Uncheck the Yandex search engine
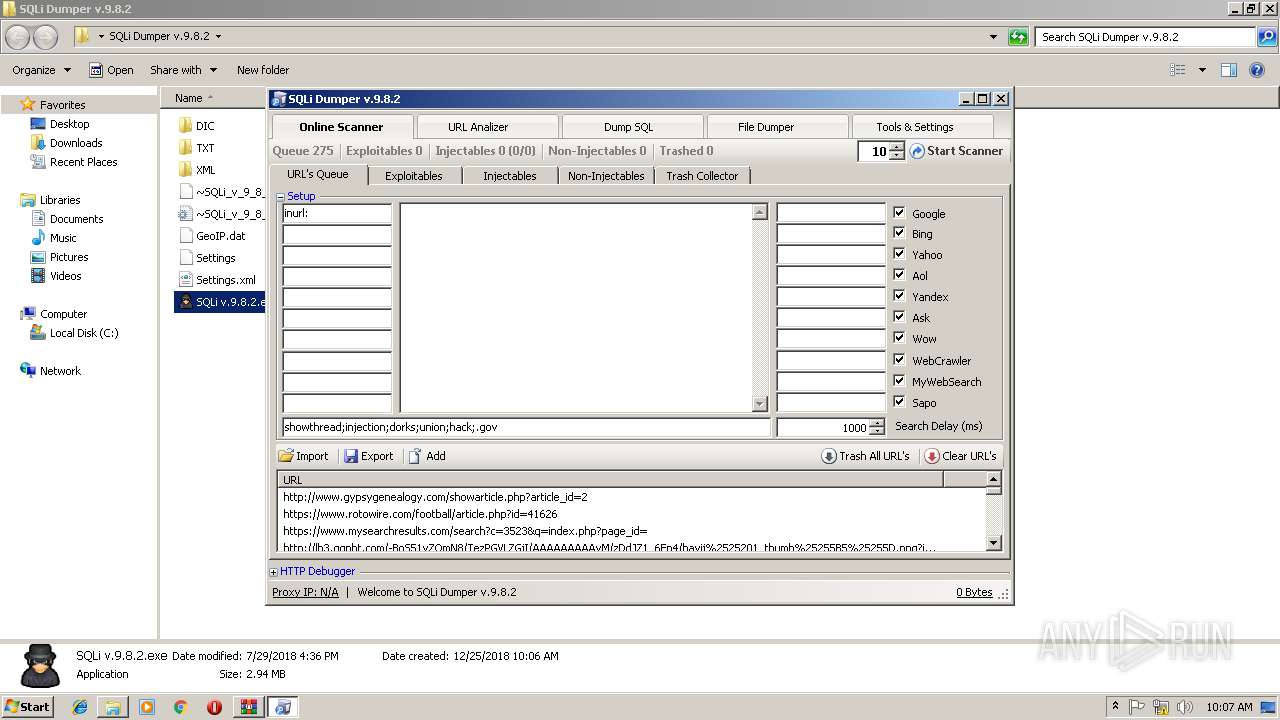 click(x=899, y=296)
